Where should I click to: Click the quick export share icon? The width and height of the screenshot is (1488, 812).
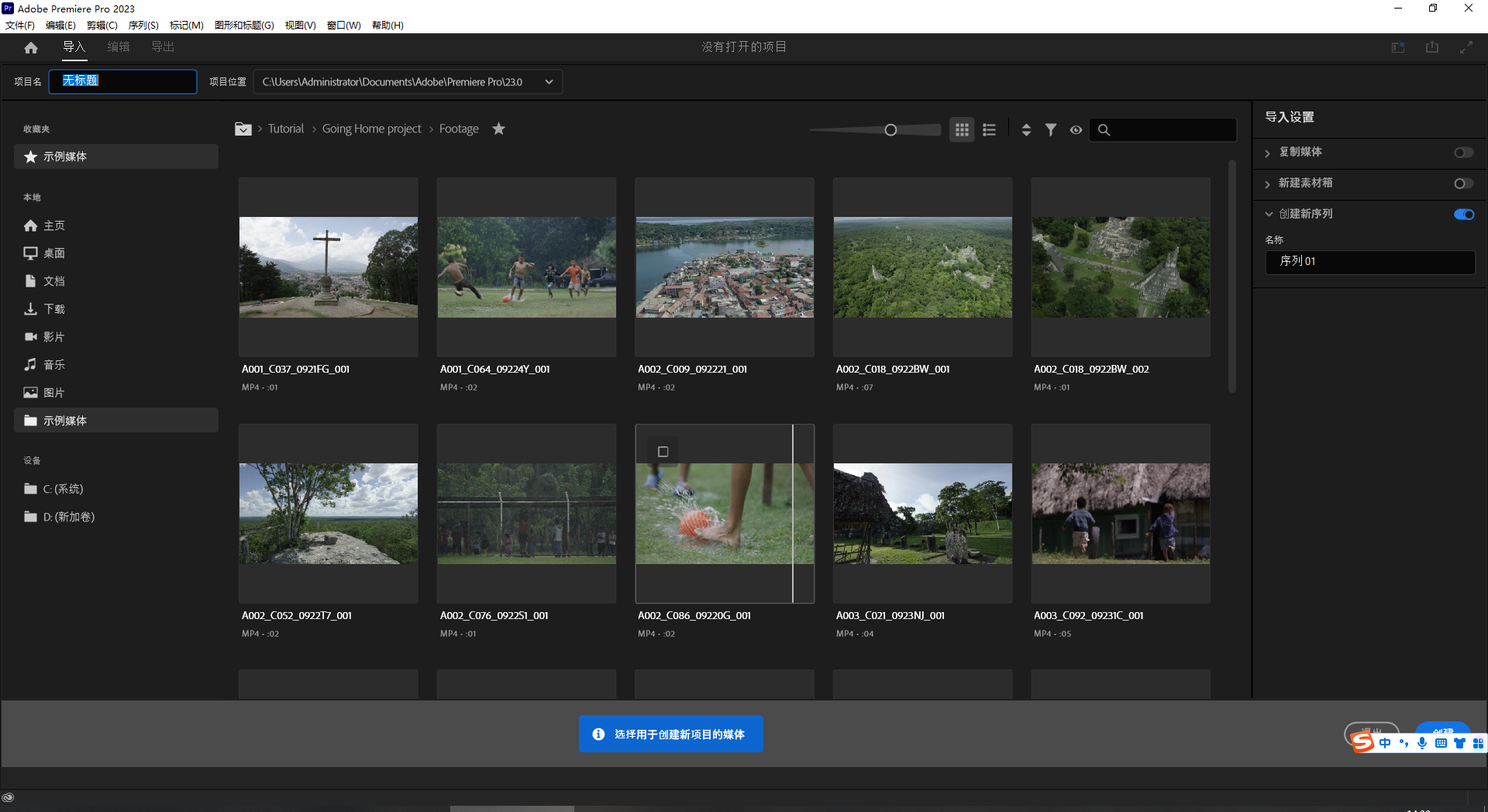(1432, 47)
